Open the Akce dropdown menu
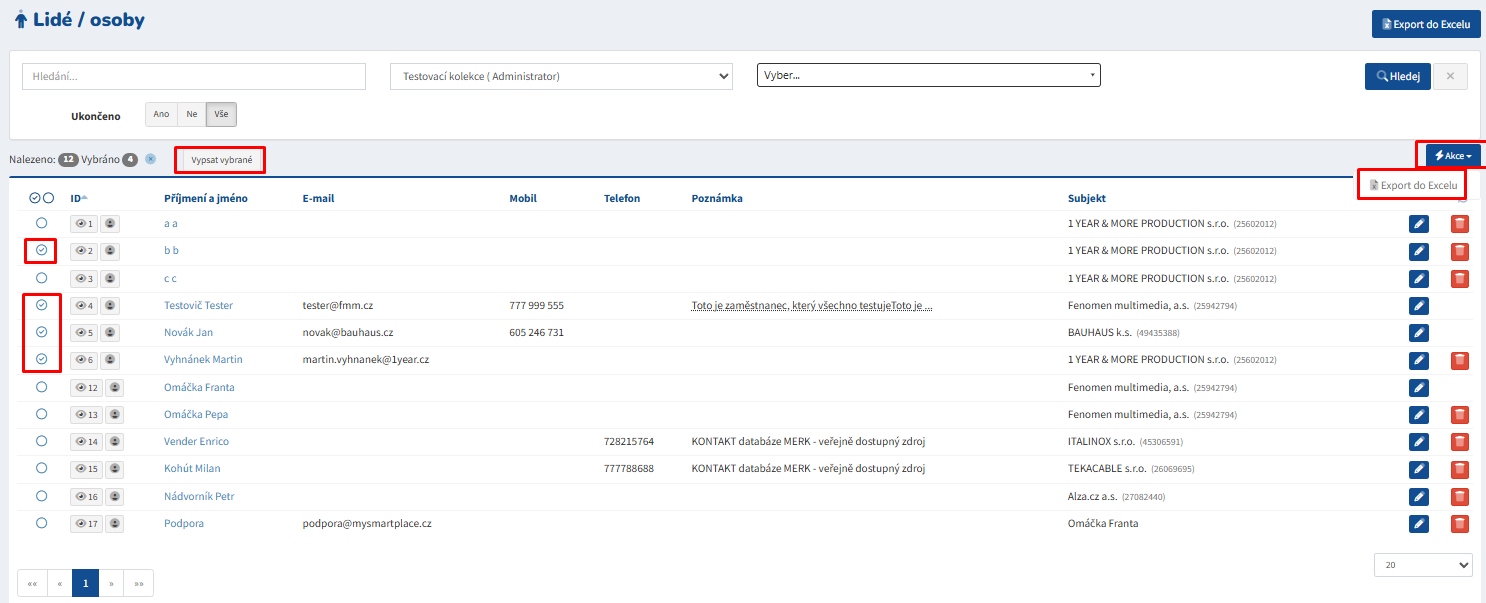This screenshot has height=603, width=1486. click(1453, 156)
